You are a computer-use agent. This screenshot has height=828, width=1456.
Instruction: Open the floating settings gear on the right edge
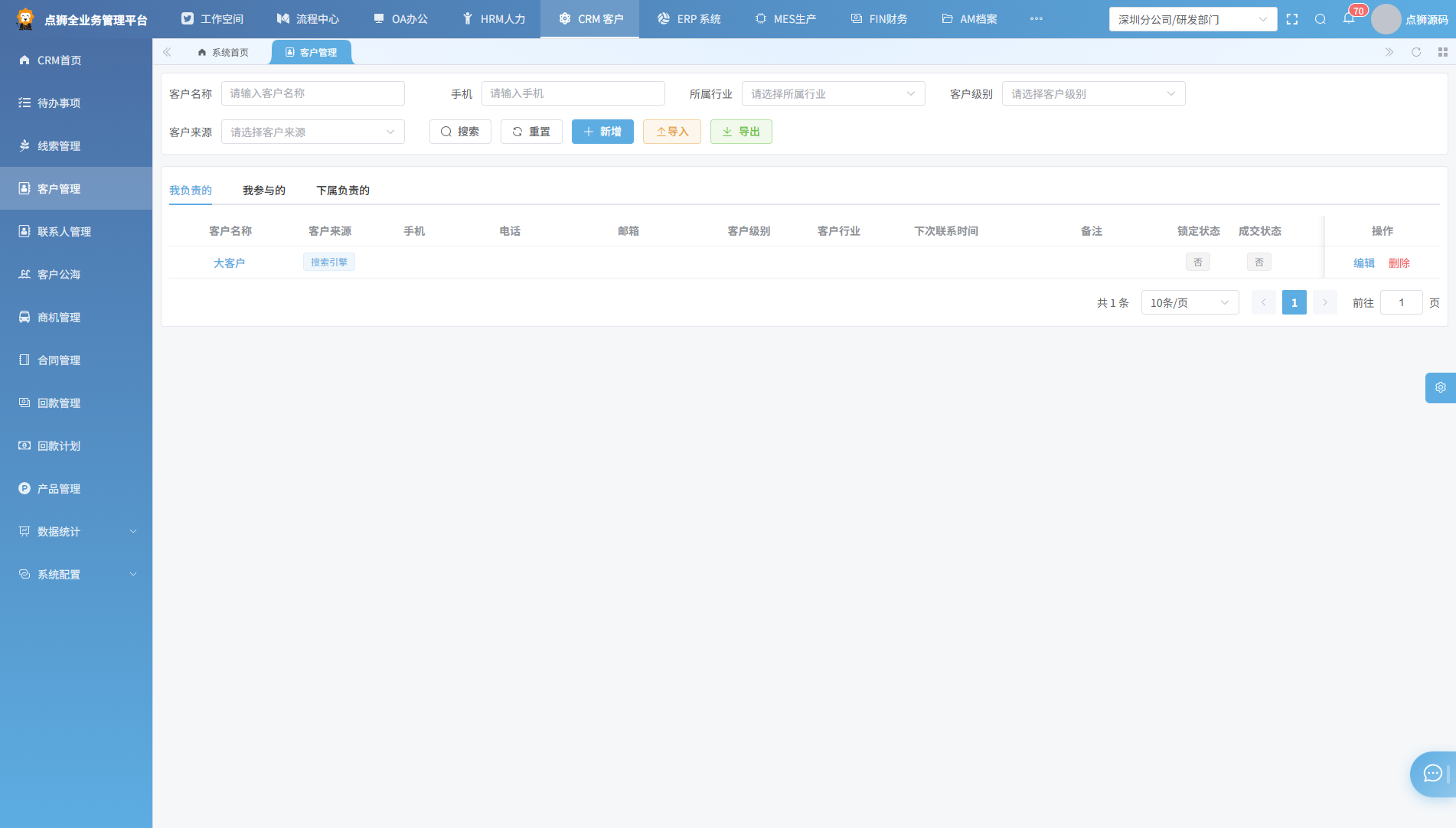point(1441,388)
